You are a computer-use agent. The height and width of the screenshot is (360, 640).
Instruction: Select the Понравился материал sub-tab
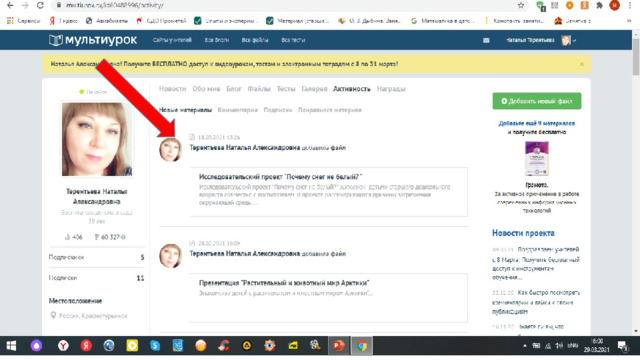(x=330, y=110)
